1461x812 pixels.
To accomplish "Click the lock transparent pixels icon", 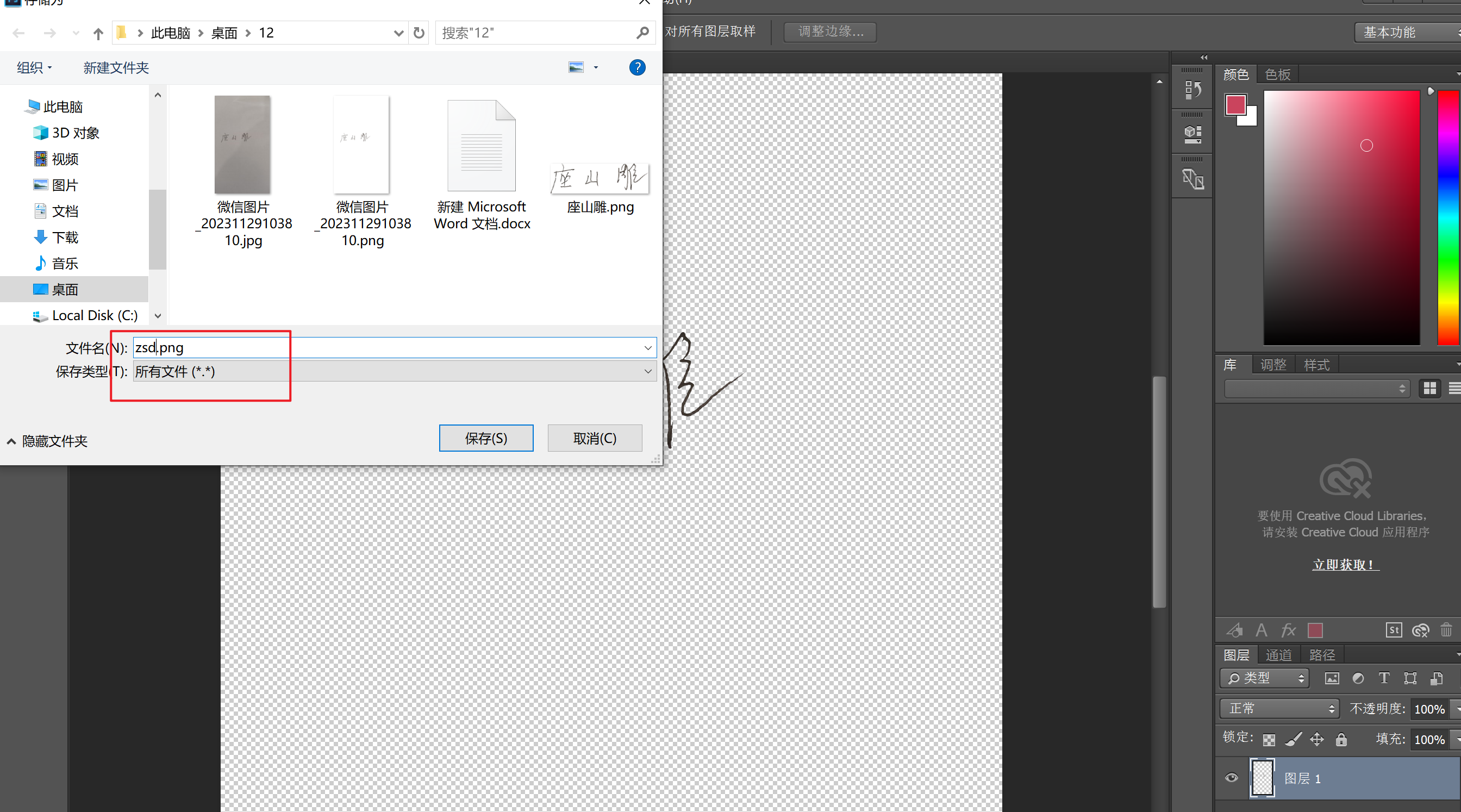I will [1269, 739].
